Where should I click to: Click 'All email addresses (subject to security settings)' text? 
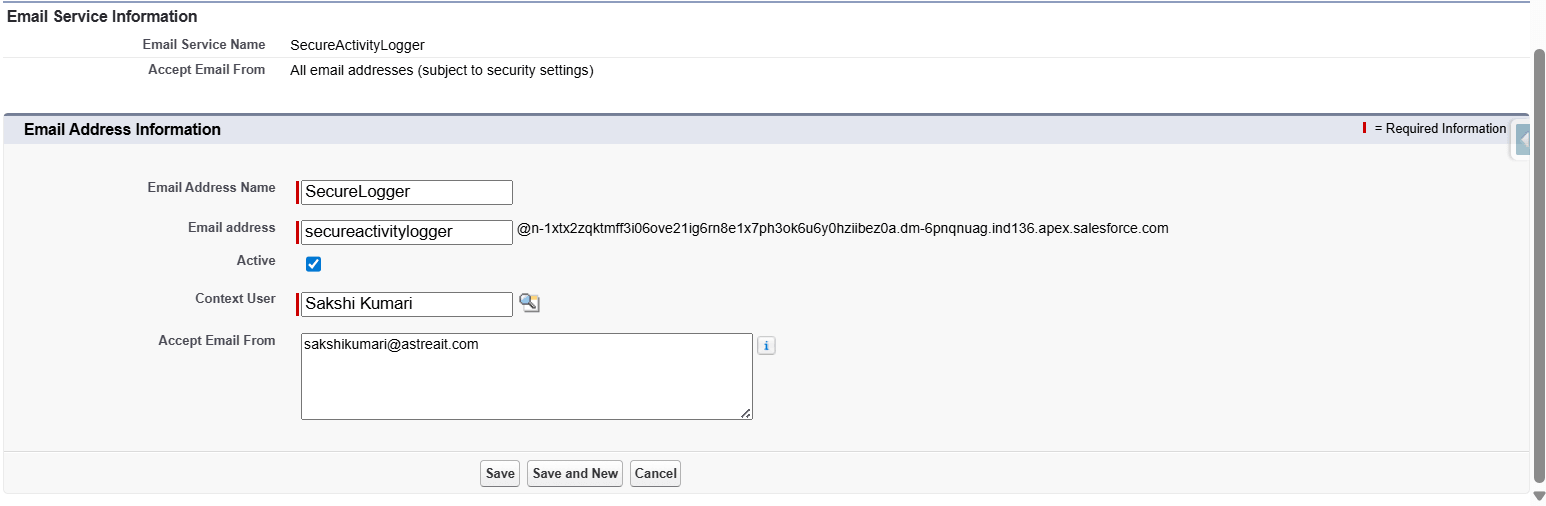(x=442, y=71)
